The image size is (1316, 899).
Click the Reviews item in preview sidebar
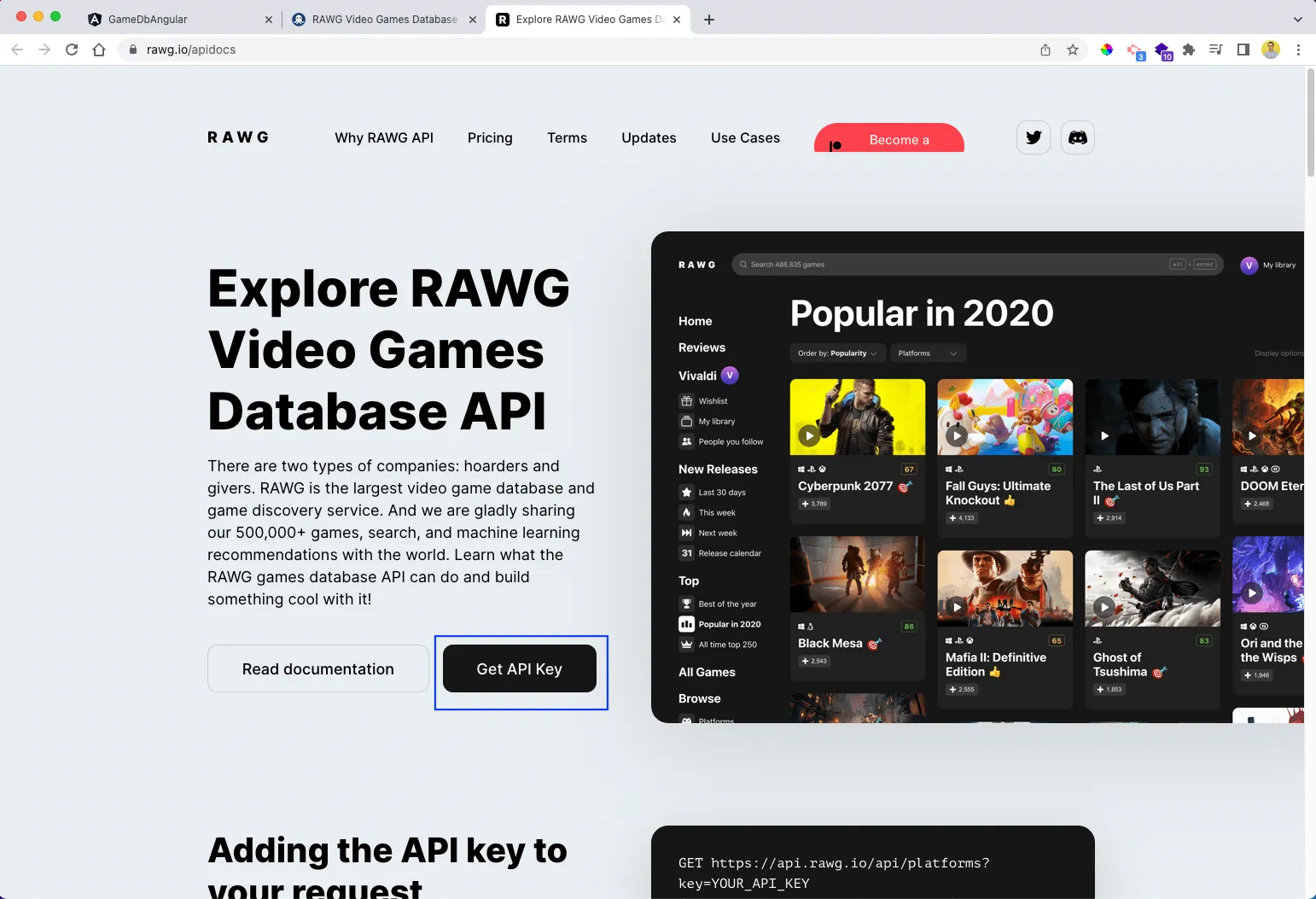[x=702, y=347]
